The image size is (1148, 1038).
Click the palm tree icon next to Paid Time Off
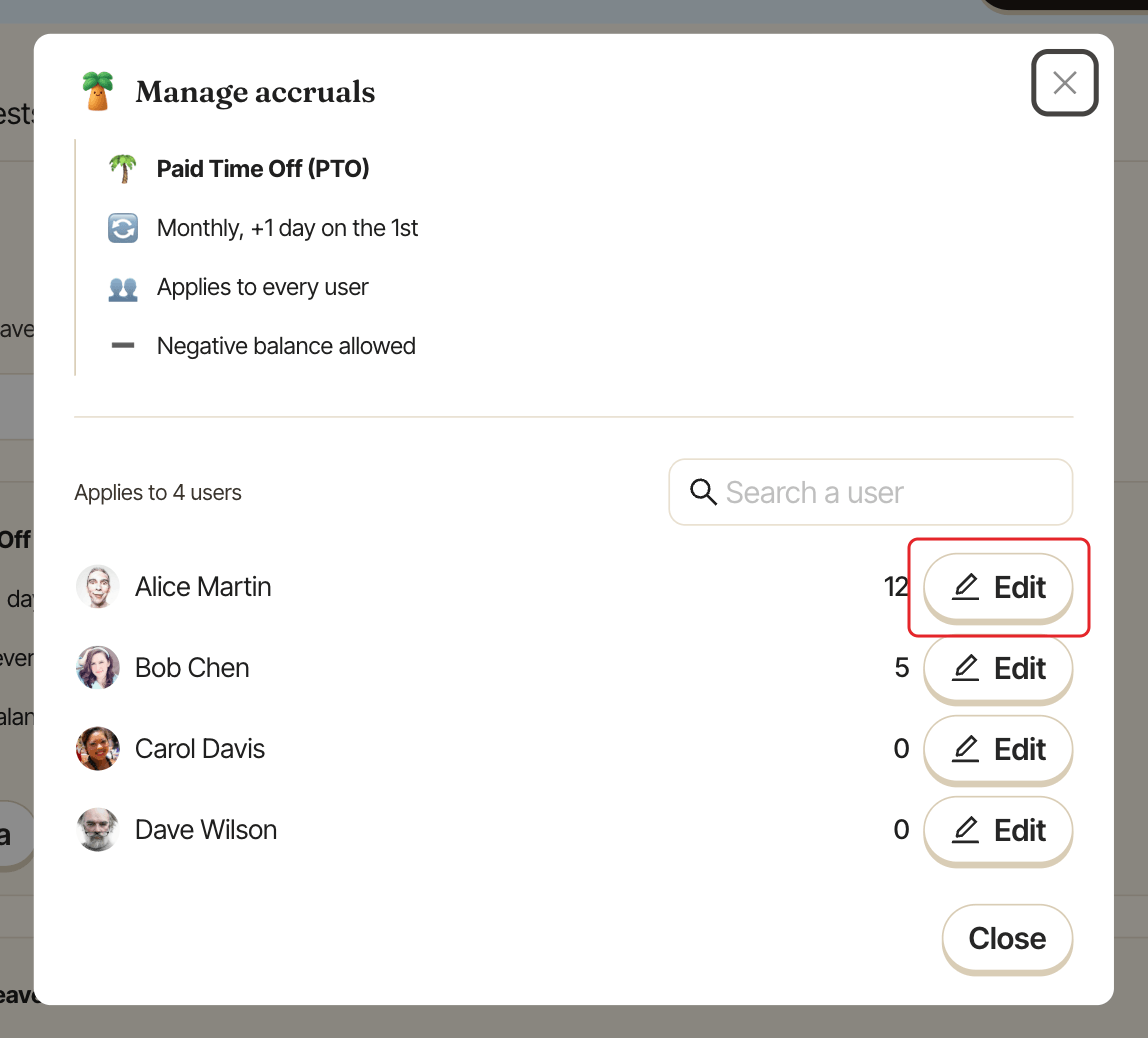(123, 168)
